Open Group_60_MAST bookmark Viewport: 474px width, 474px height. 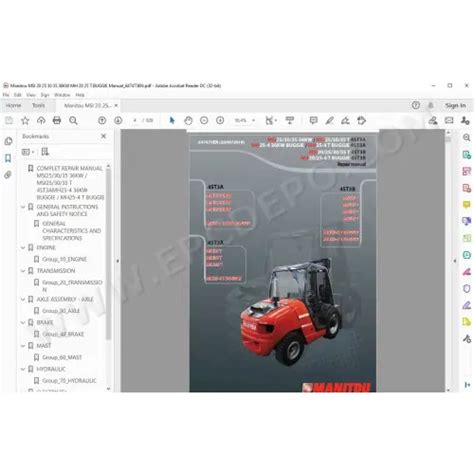tap(62, 357)
